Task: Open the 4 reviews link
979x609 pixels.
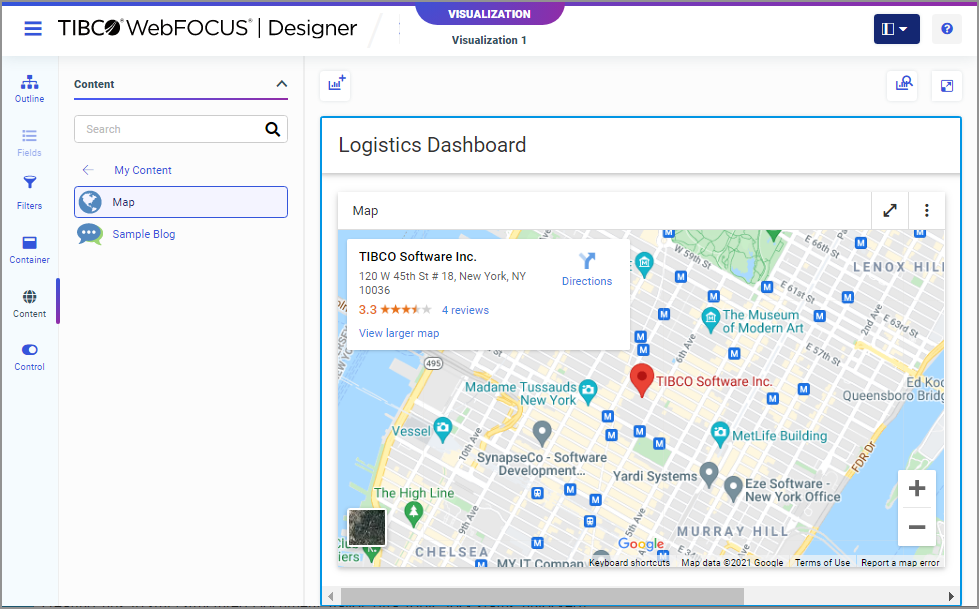Action: [x=465, y=310]
